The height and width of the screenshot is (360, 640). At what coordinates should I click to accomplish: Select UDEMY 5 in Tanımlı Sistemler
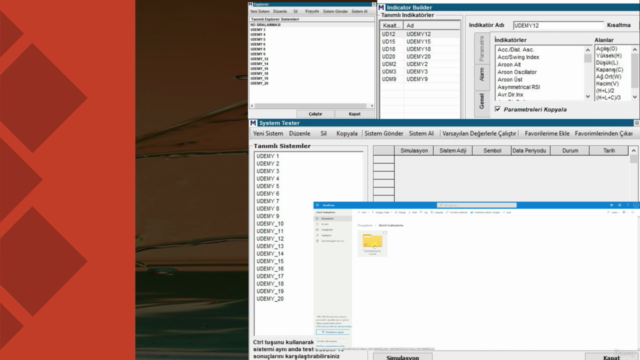268,186
